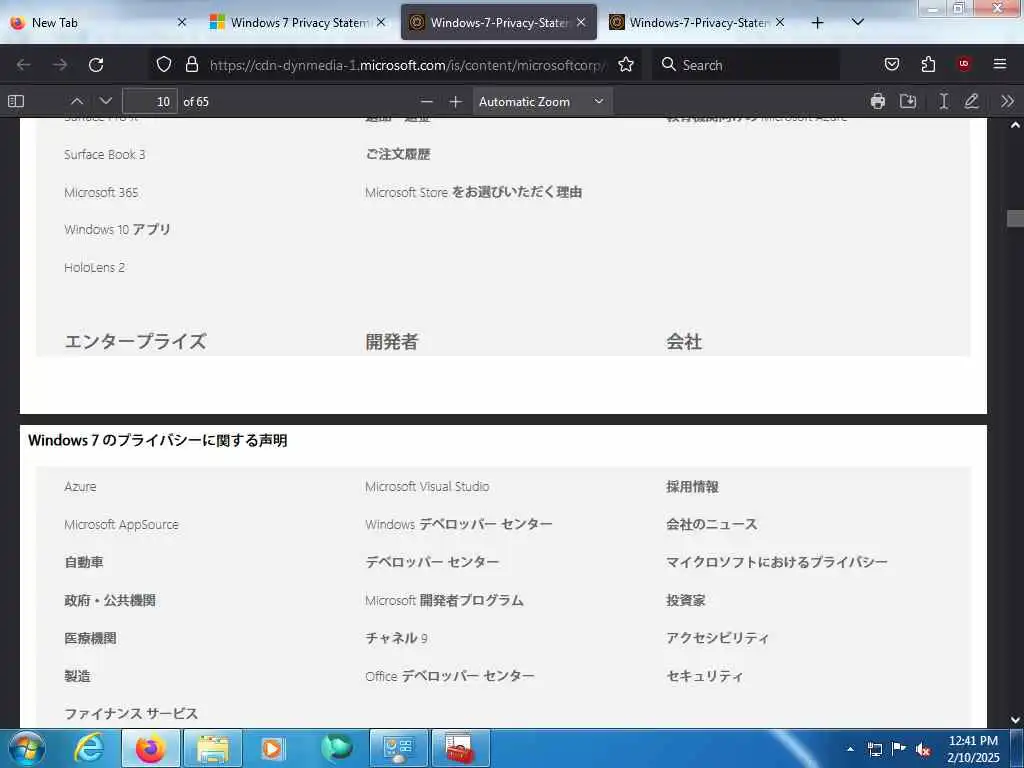
Task: Click the セキュリティ link
Action: pyautogui.click(x=705, y=676)
